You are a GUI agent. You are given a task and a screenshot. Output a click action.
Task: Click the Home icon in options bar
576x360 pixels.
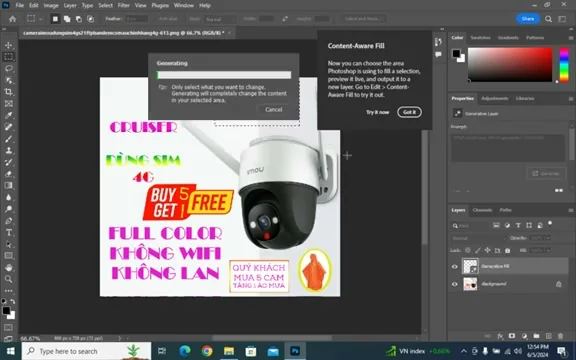(12, 19)
